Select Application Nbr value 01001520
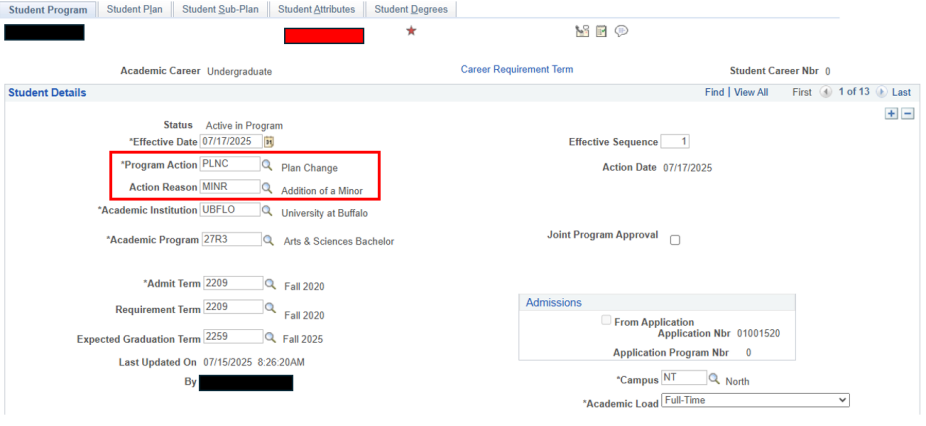 (x=758, y=333)
